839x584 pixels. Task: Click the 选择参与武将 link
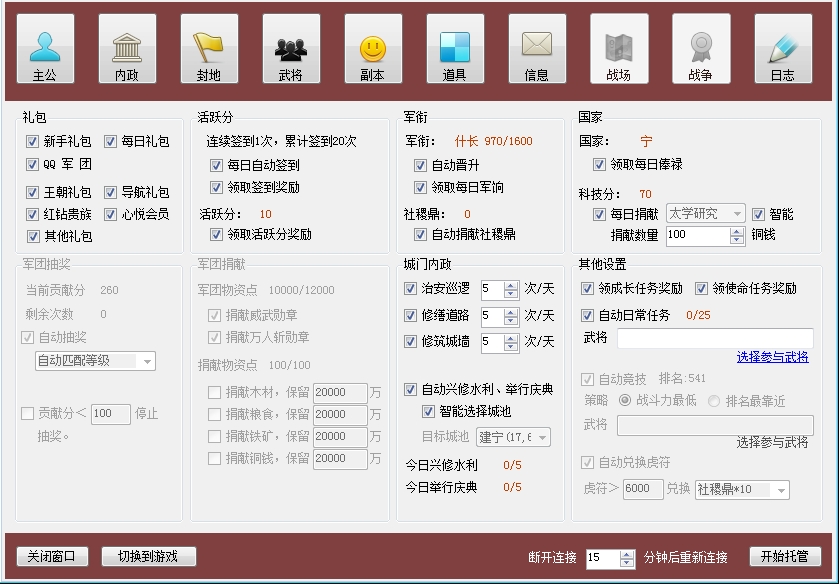(x=772, y=357)
